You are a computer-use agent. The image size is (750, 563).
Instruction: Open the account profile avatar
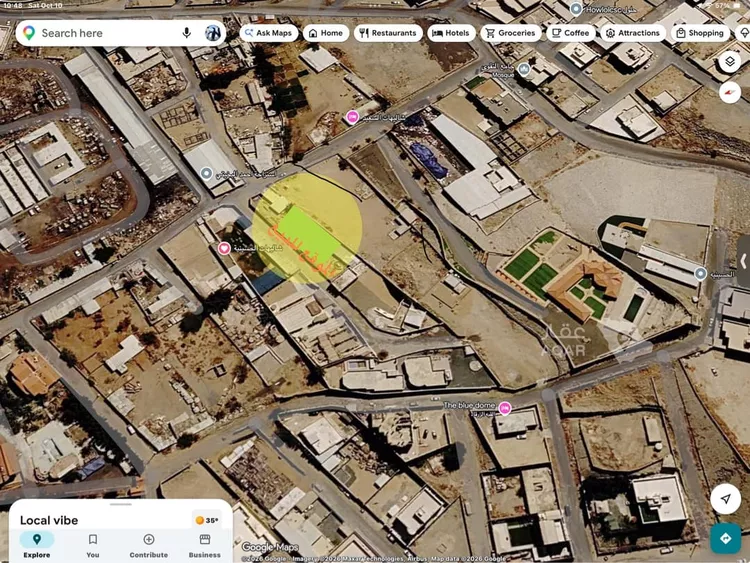coord(213,33)
